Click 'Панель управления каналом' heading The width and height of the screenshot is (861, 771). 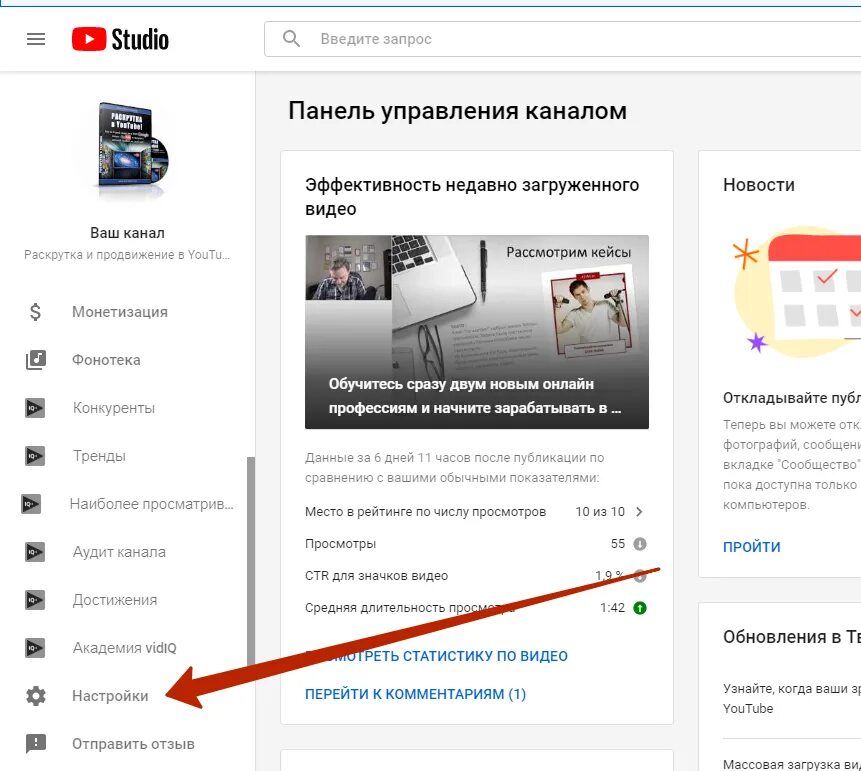[457, 111]
